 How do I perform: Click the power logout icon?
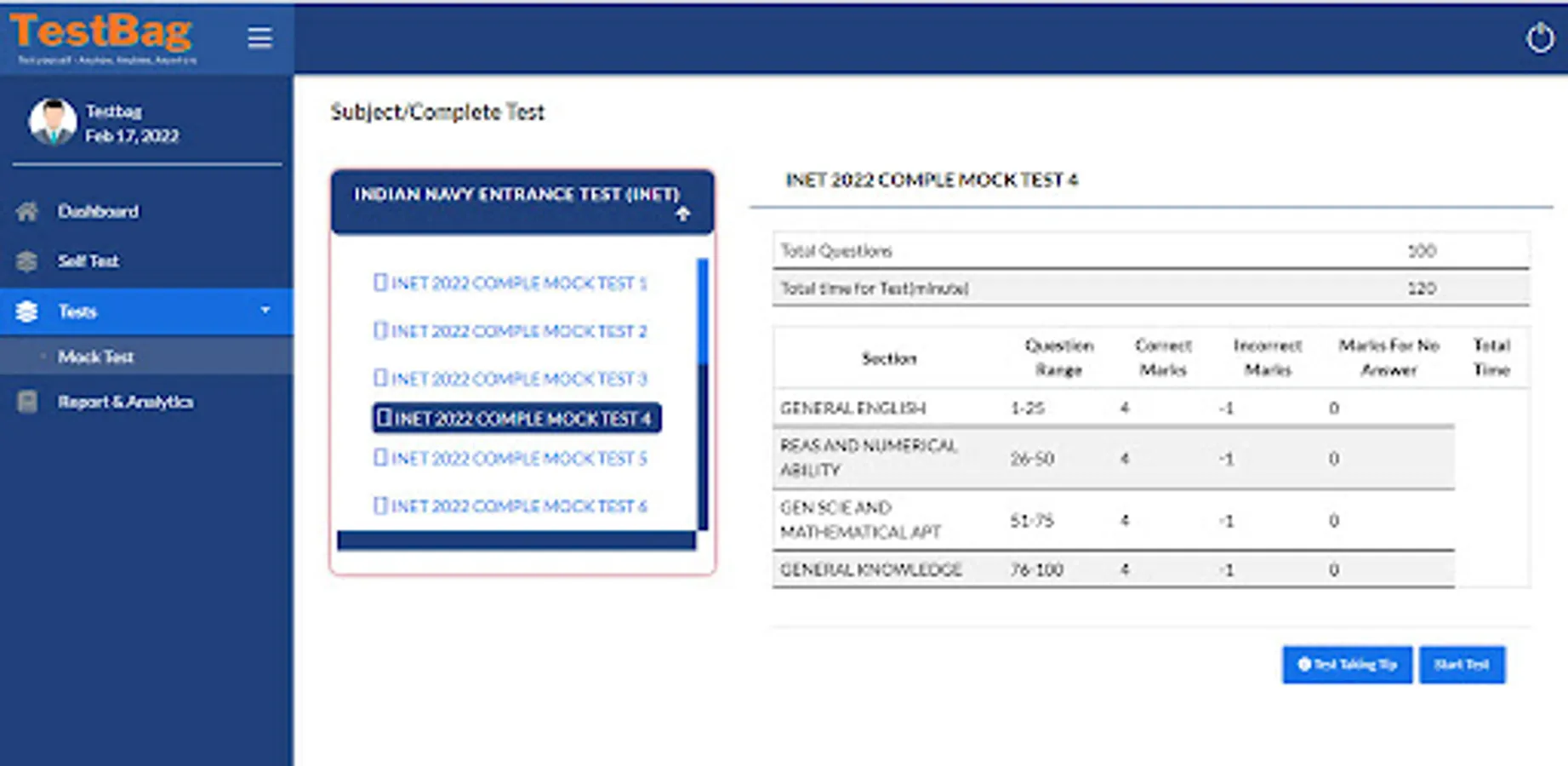[1539, 37]
